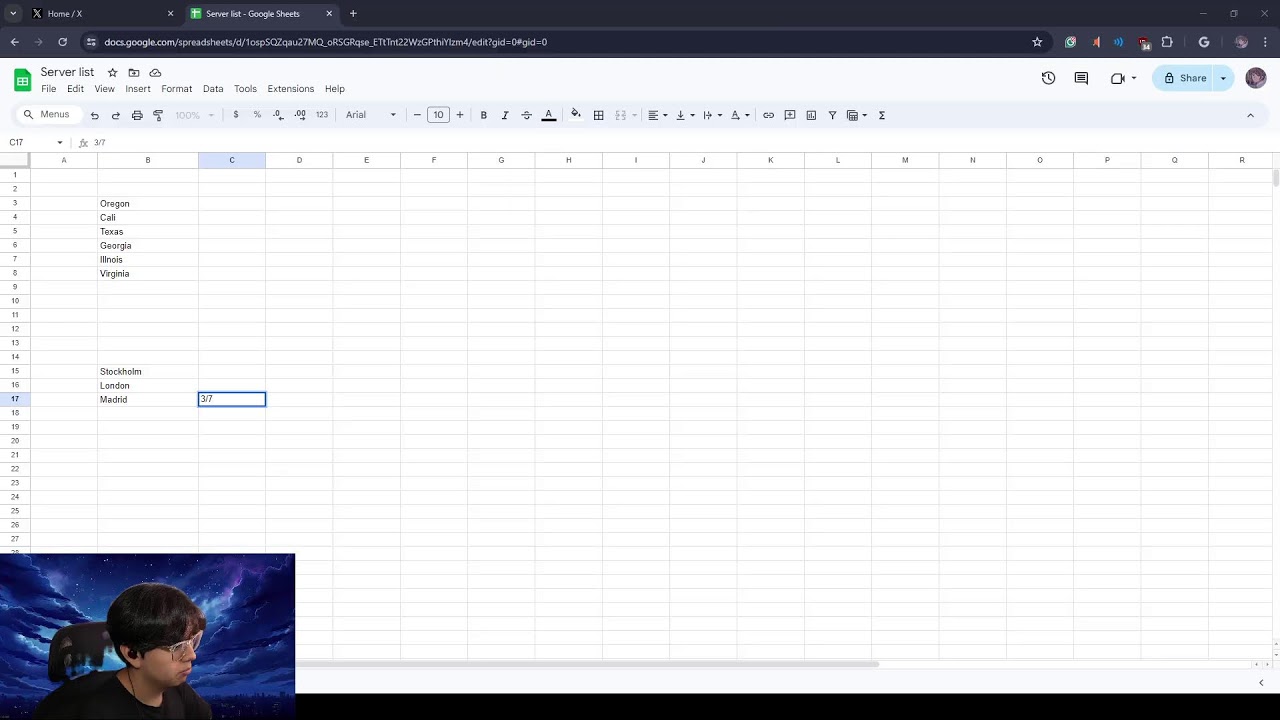
Task: Click the redo arrow in toolbar
Action: coord(116,115)
